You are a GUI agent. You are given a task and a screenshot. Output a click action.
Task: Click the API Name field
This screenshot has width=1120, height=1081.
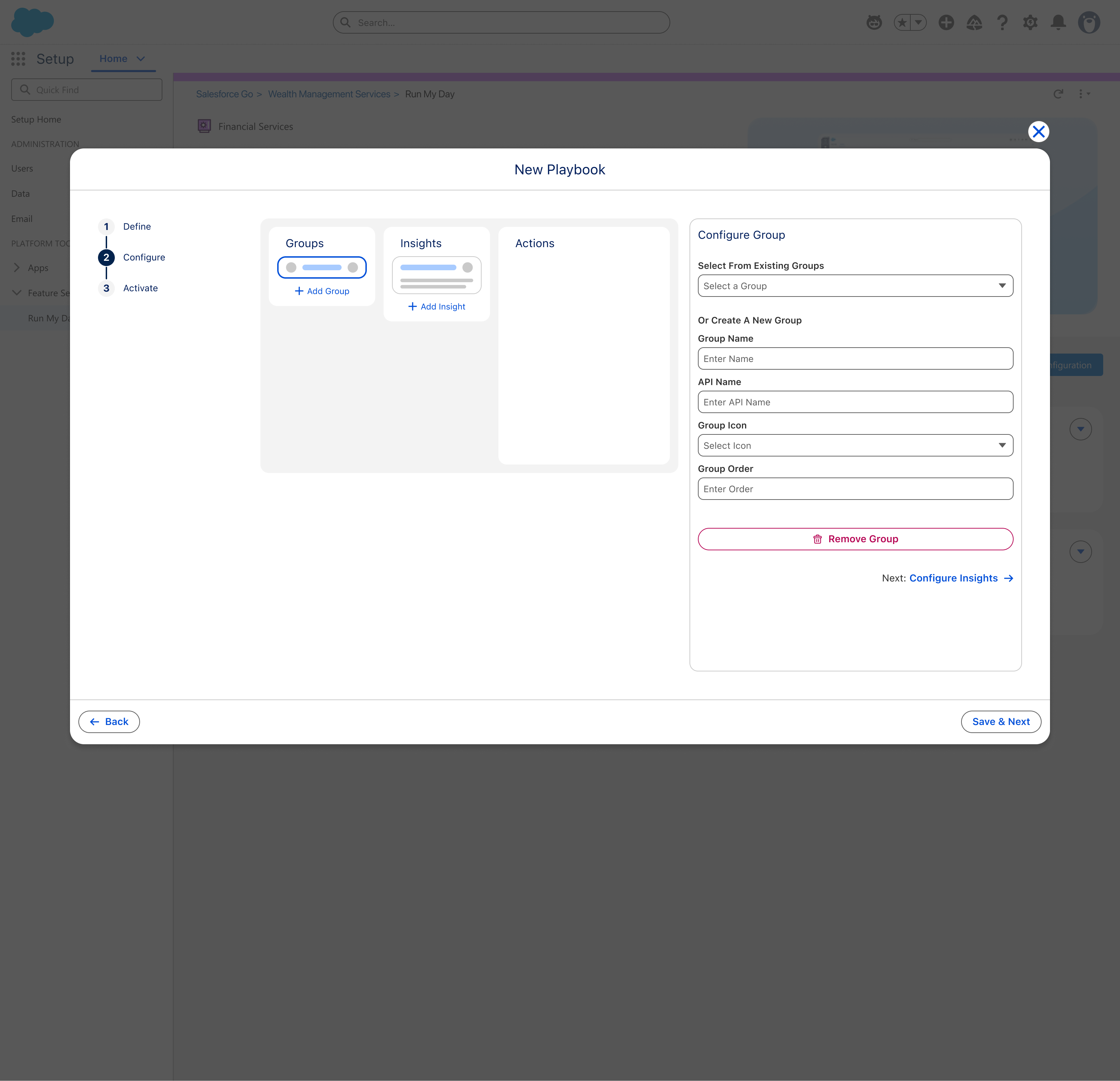pyautogui.click(x=855, y=402)
